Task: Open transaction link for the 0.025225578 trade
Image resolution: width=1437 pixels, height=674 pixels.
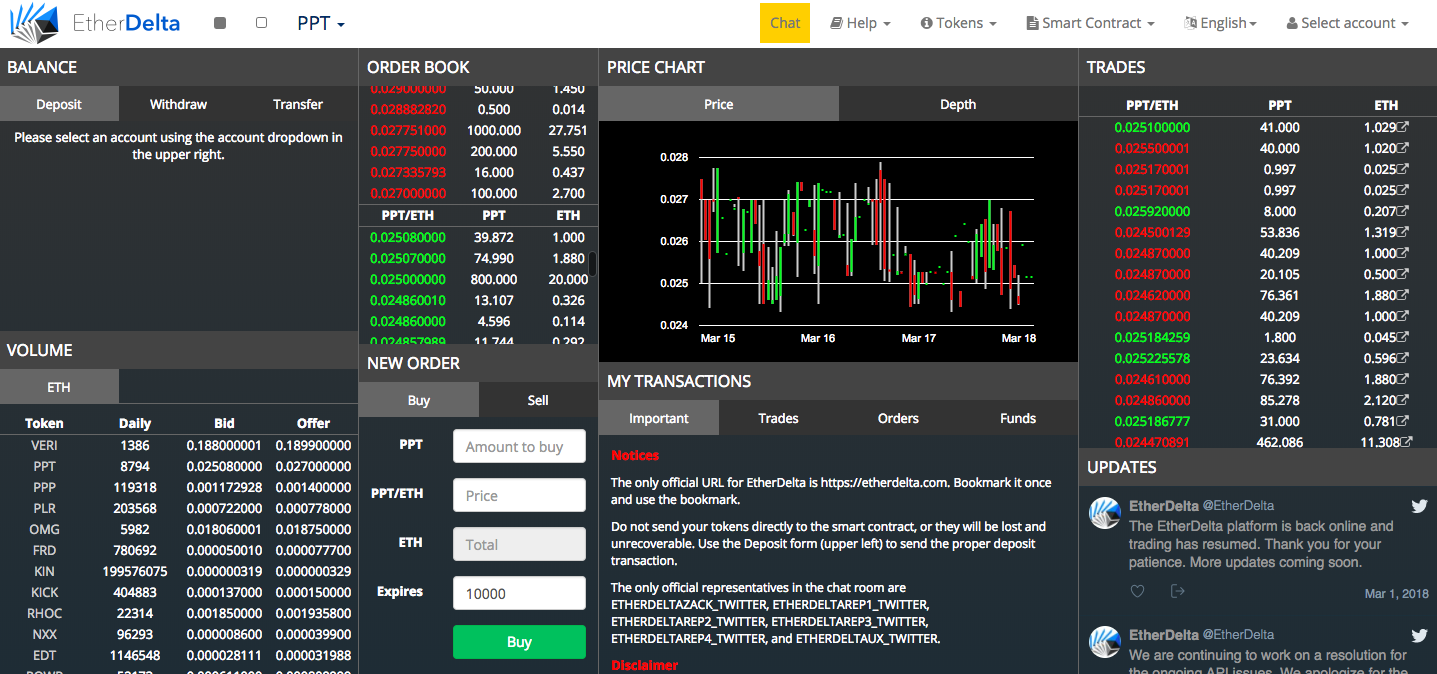Action: click(1403, 358)
